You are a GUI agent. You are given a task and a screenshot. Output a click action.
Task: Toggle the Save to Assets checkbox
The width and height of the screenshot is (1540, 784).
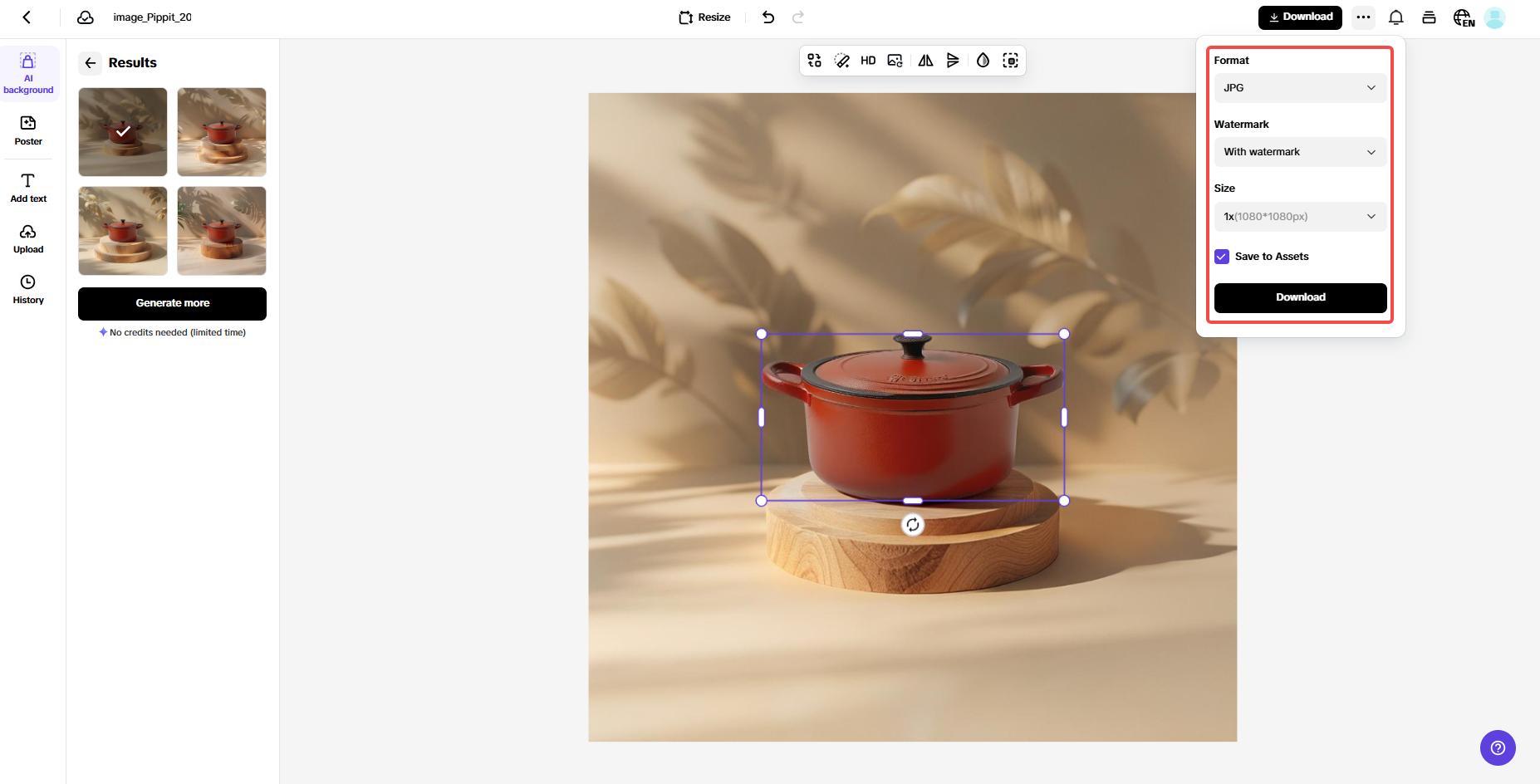tap(1222, 257)
